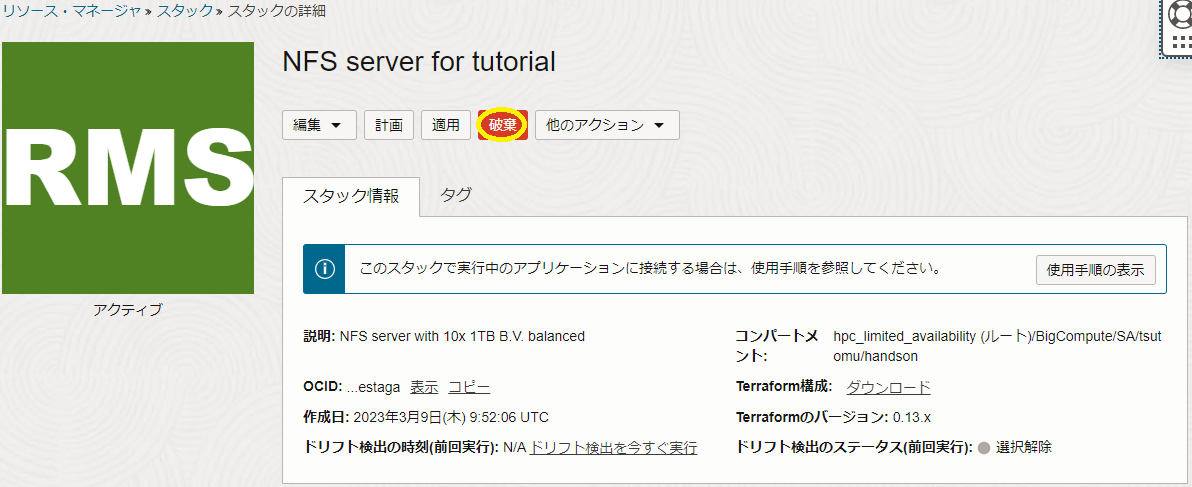
Task: Click the green RMS stack icon
Action: (128, 168)
